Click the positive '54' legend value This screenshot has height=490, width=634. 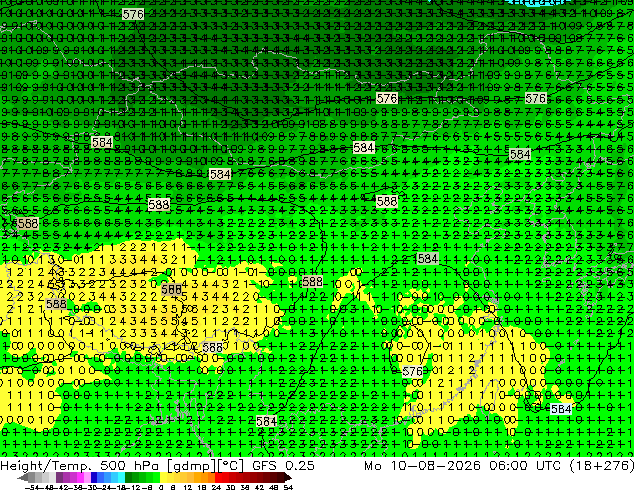click(x=288, y=487)
